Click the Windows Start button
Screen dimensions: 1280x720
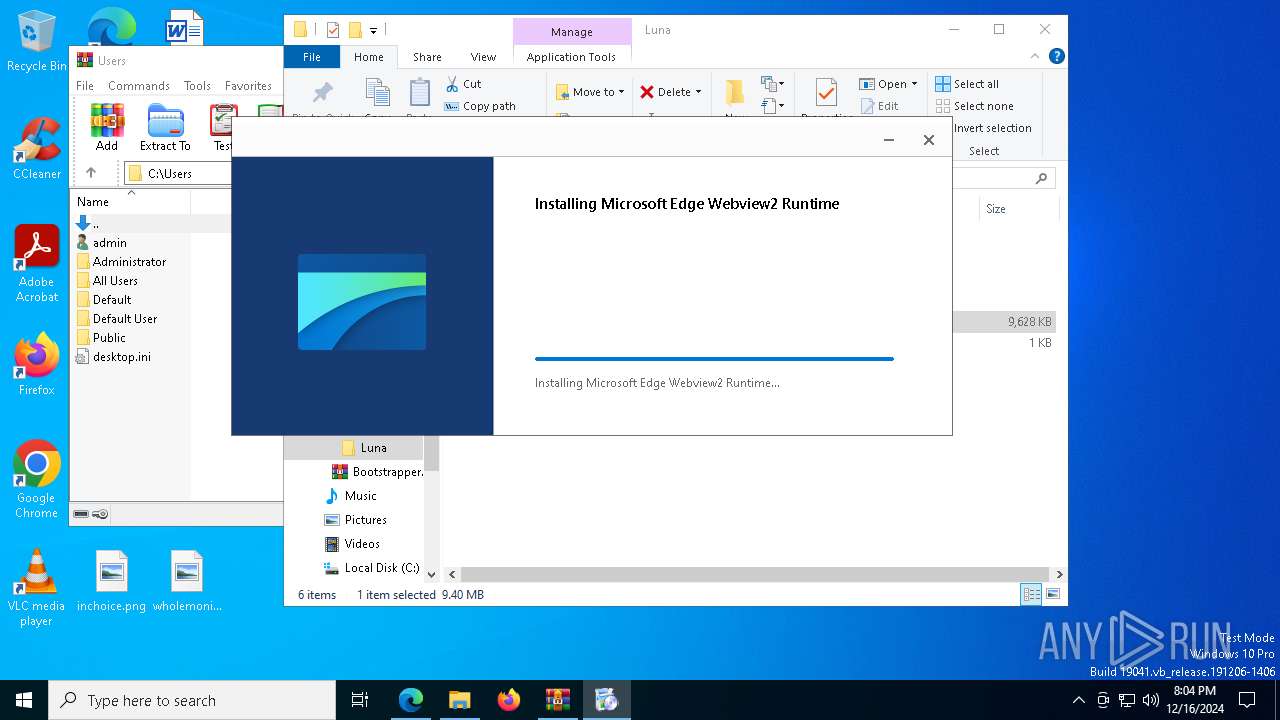(24, 700)
